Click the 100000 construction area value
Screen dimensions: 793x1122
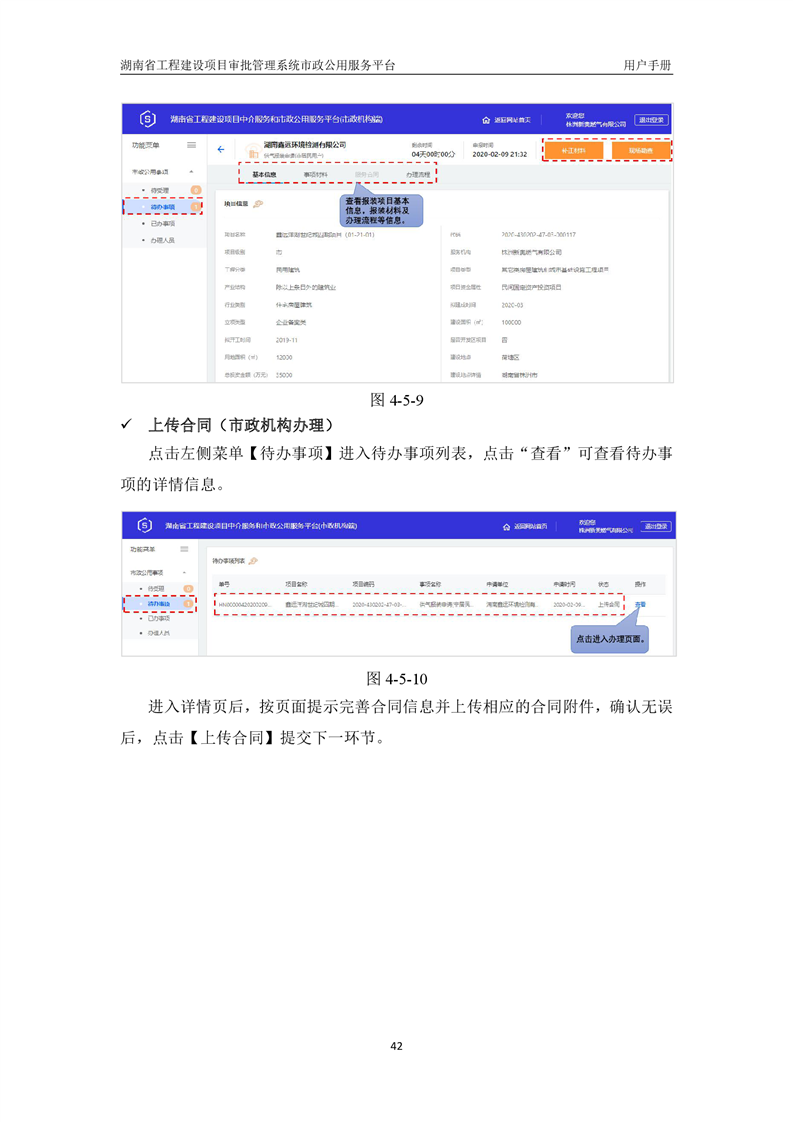pos(512,323)
